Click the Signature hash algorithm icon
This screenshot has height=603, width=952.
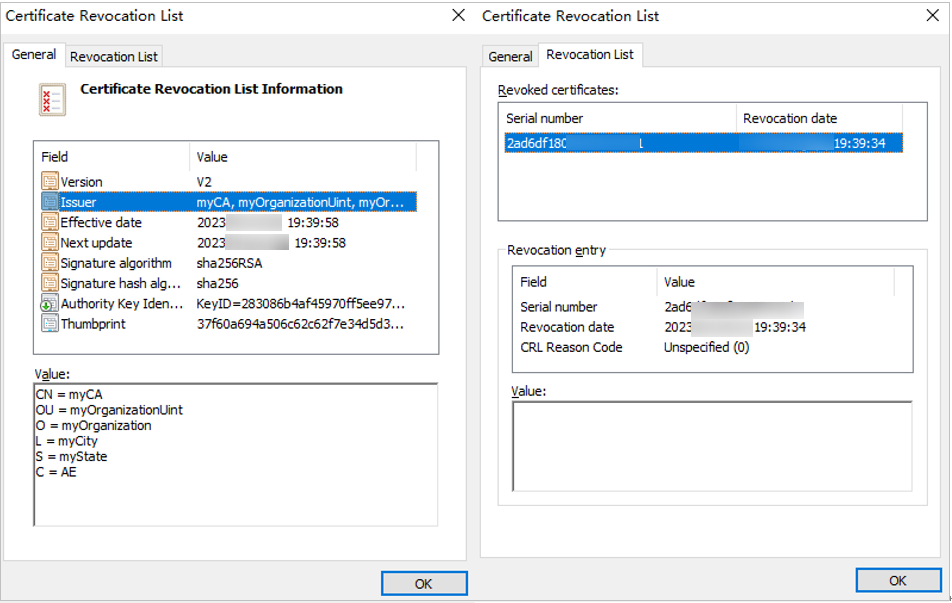pyautogui.click(x=50, y=284)
